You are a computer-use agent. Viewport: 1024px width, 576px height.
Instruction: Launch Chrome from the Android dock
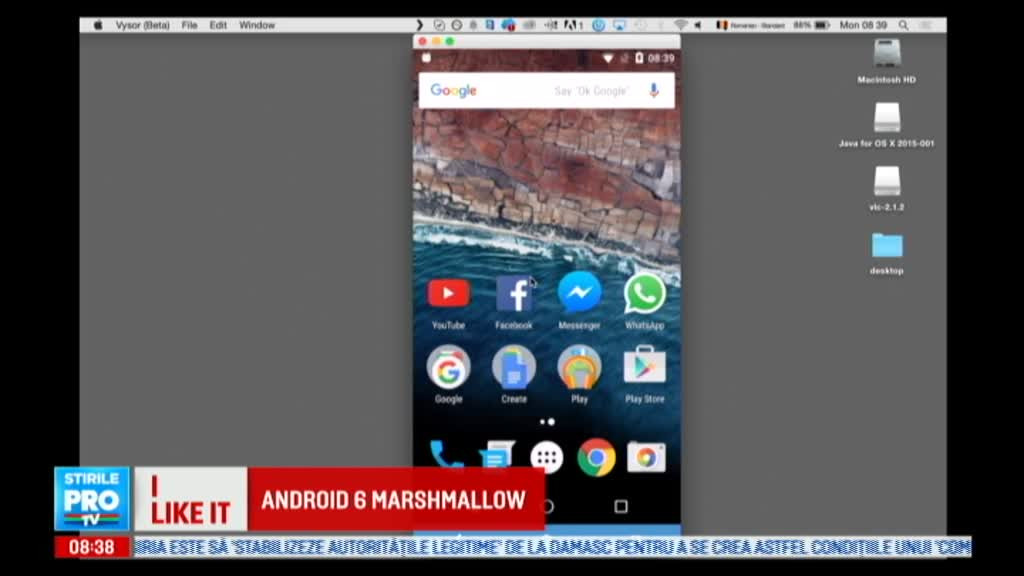pyautogui.click(x=596, y=456)
